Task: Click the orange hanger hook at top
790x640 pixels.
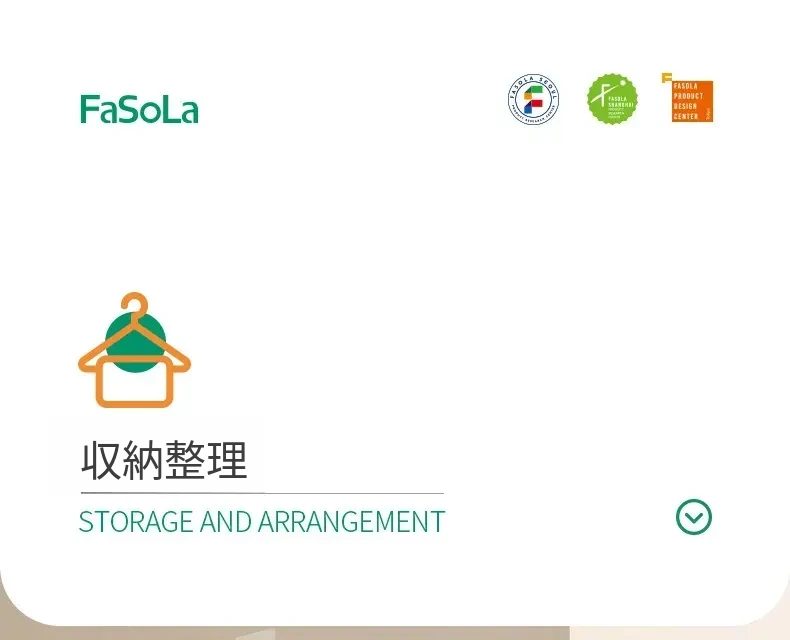Action: click(134, 304)
